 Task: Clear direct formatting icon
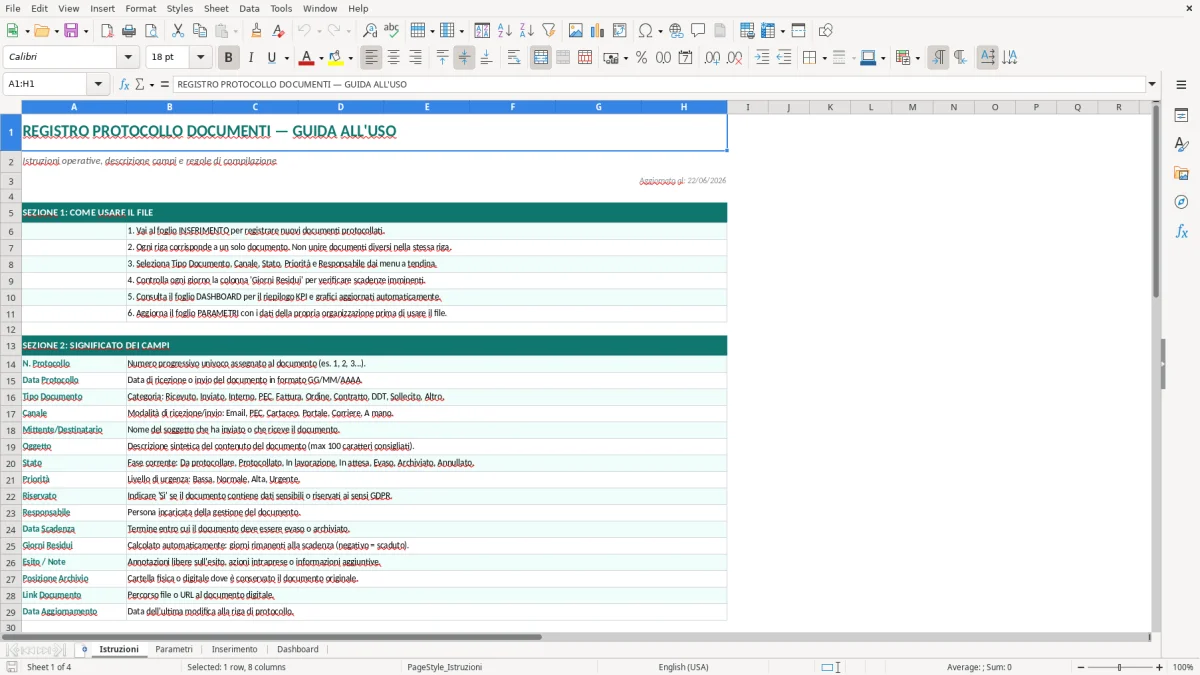coord(278,31)
